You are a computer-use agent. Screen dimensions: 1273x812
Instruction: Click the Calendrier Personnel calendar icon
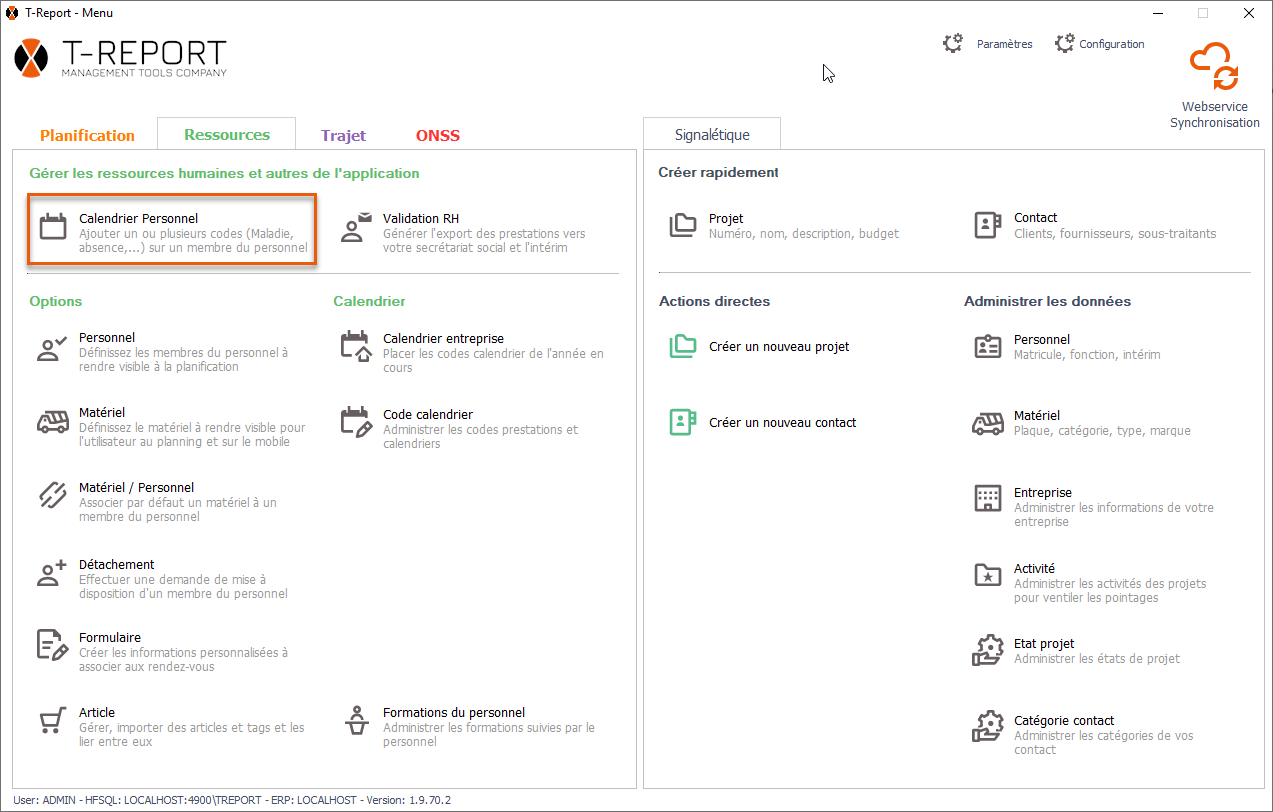(x=53, y=226)
